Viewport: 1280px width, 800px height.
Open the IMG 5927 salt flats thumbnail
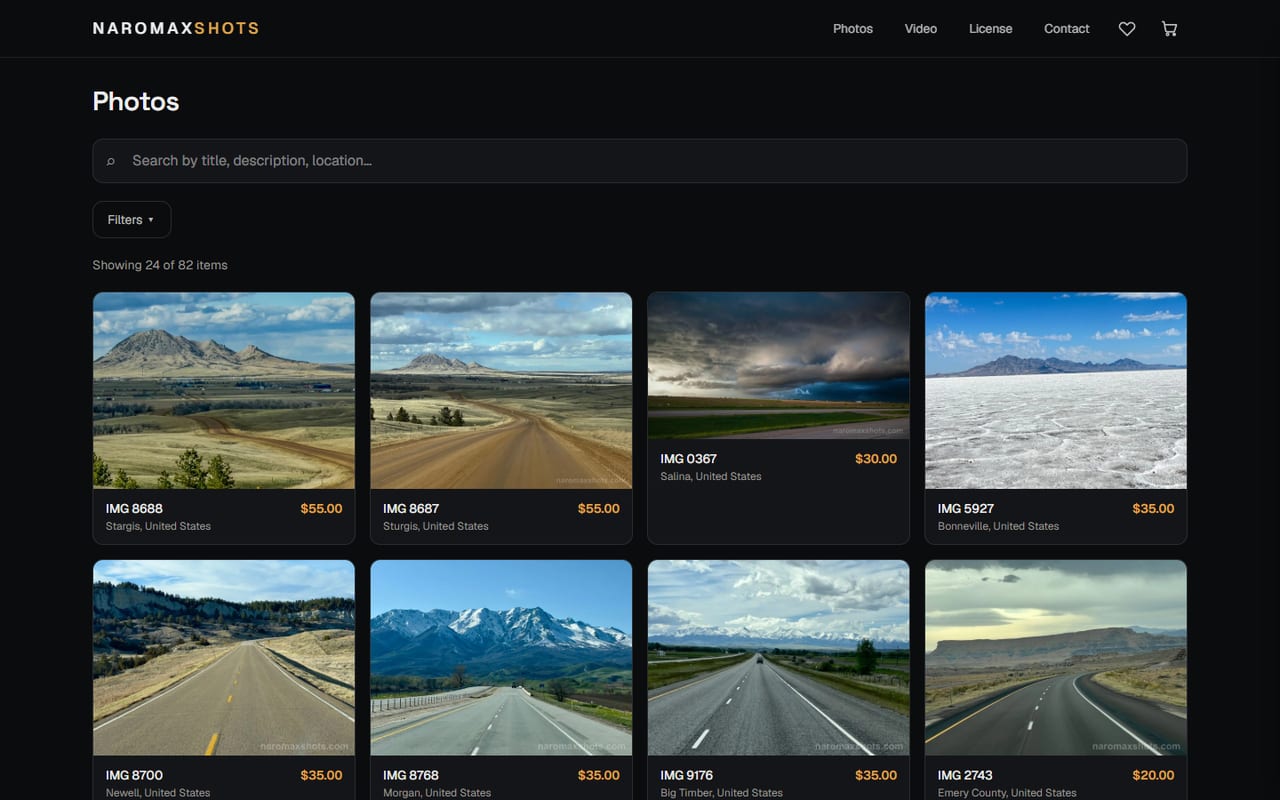pyautogui.click(x=1056, y=390)
